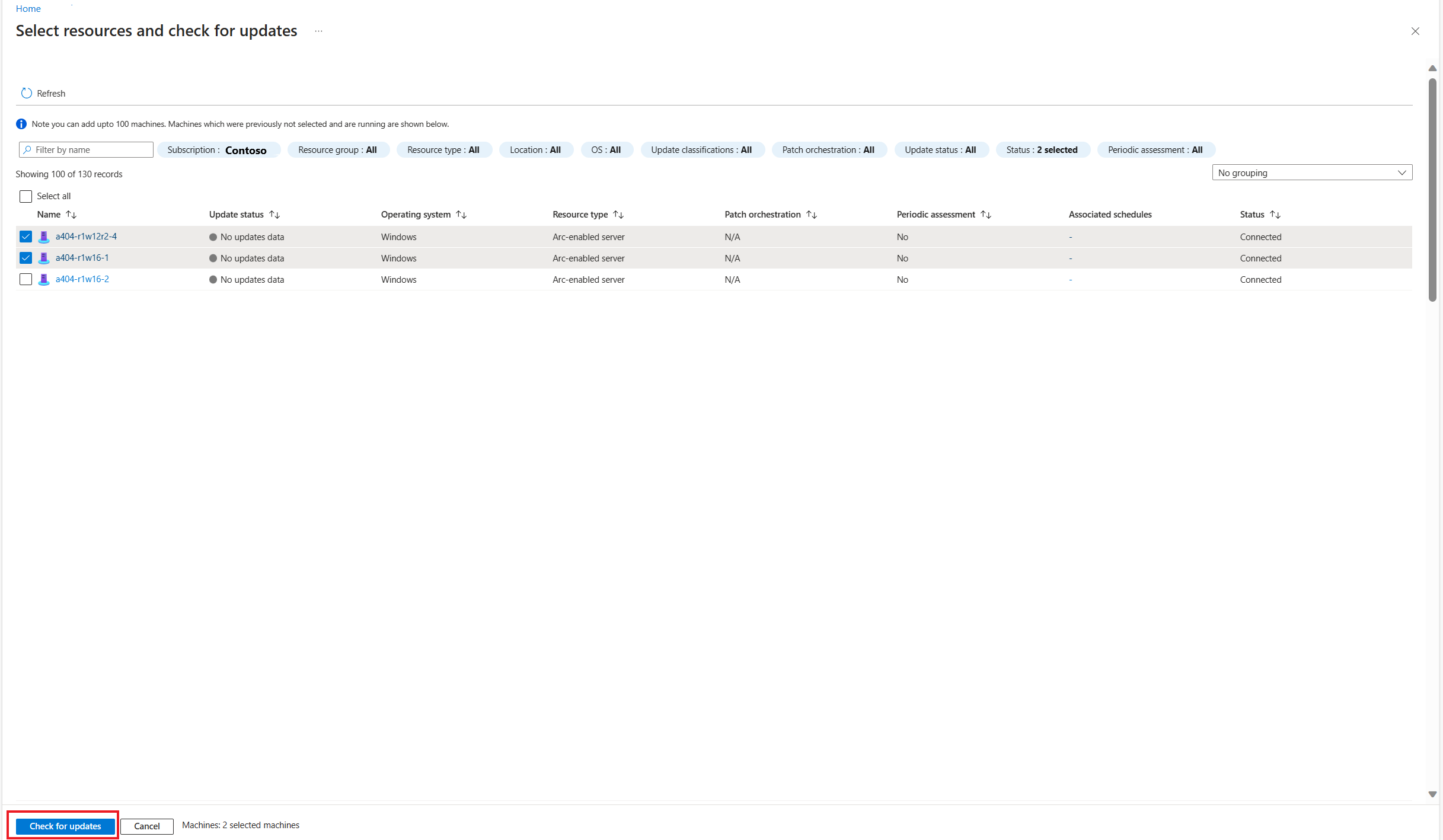Click the Cancel button
Screen dimensions: 1443x840
[147, 825]
